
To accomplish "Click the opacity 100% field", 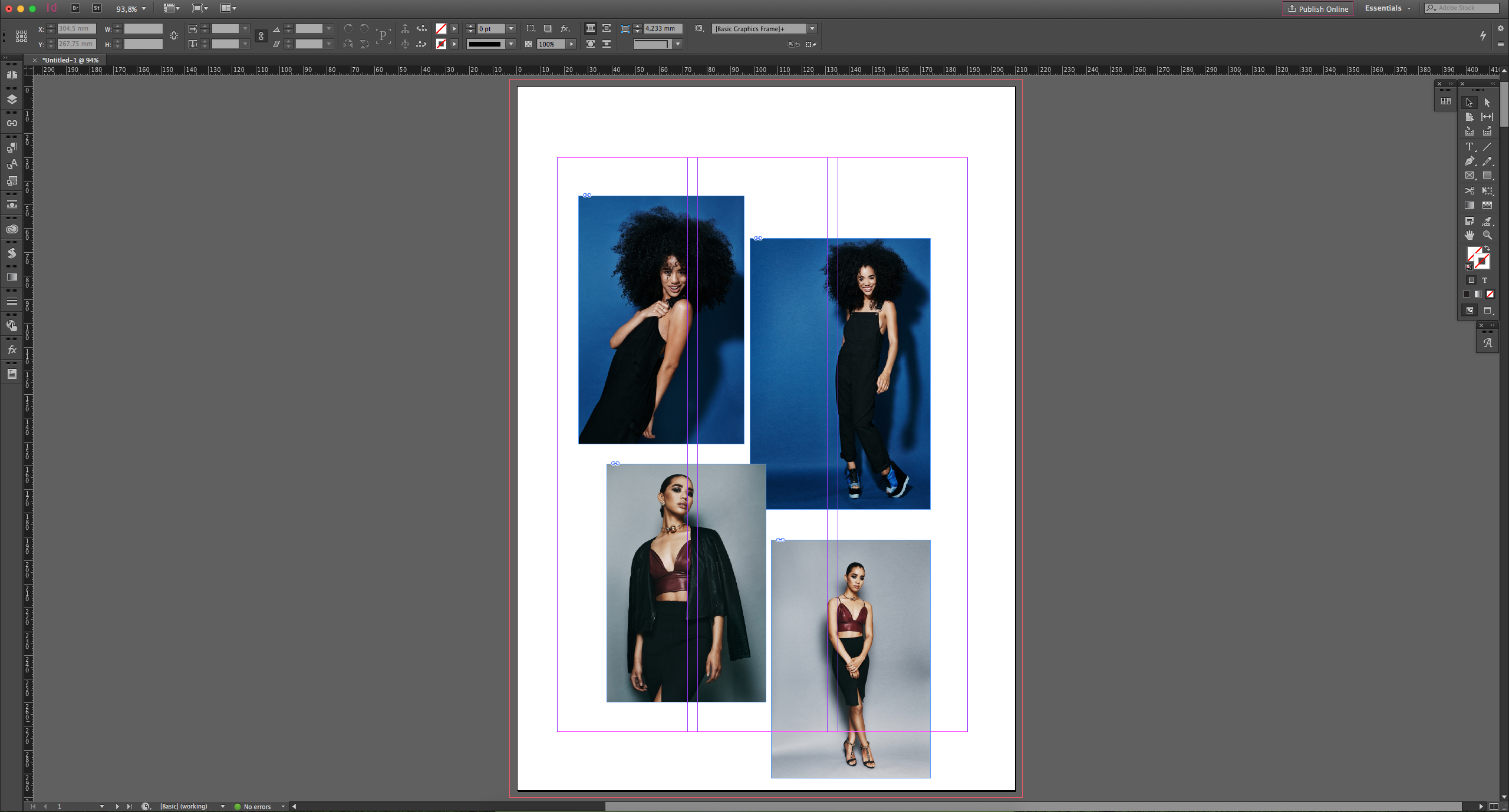I will coord(551,44).
